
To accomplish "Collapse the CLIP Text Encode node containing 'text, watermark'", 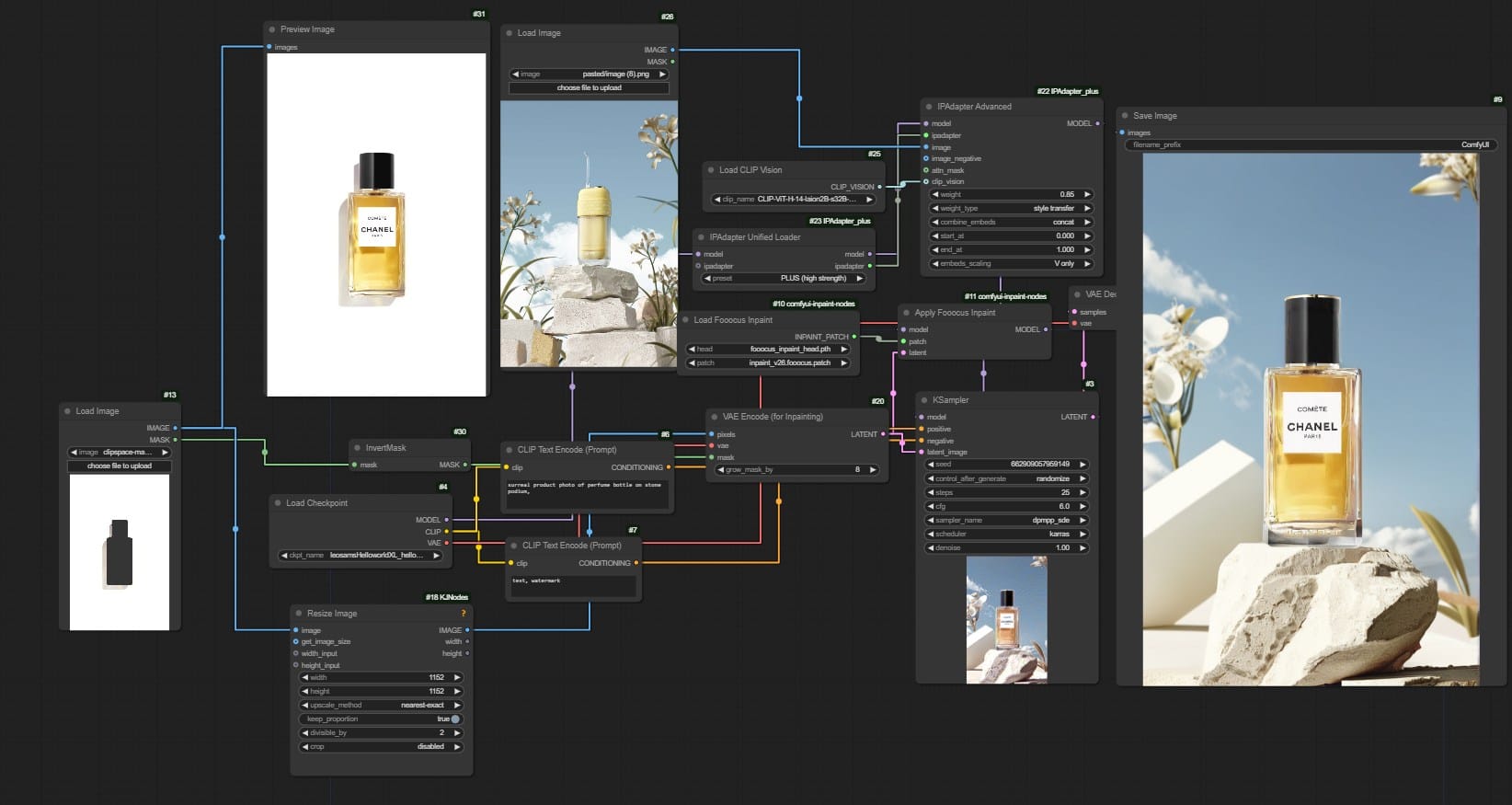I will pyautogui.click(x=513, y=546).
